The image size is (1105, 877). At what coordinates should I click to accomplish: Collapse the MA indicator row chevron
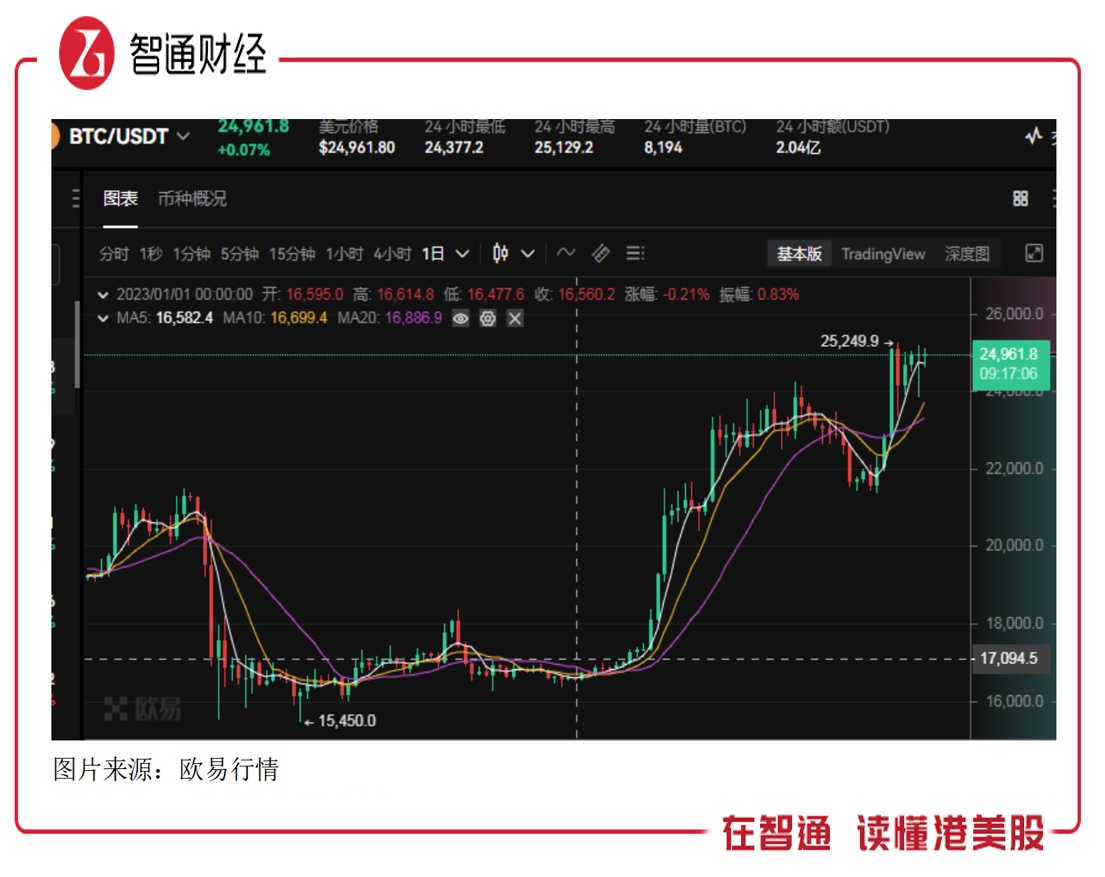[x=103, y=319]
